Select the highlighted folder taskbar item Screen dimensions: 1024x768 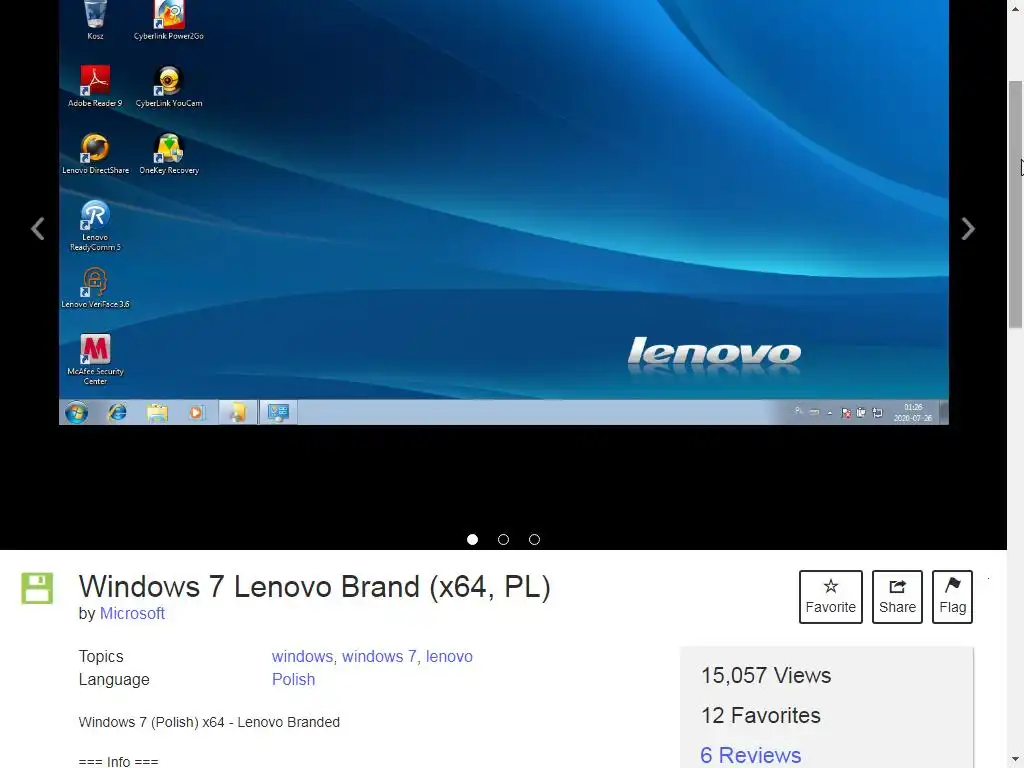238,412
